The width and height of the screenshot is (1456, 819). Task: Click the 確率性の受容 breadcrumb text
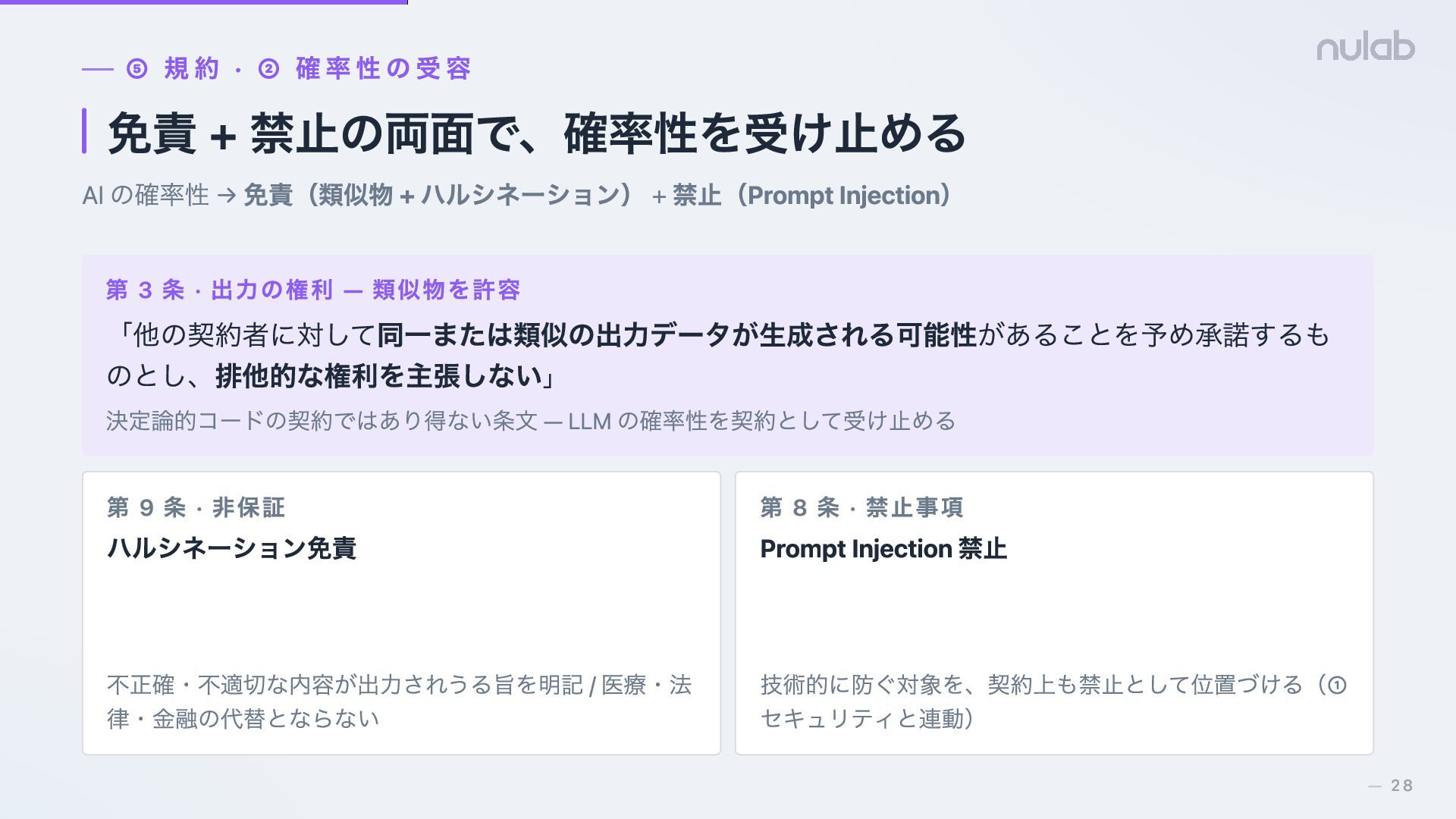tap(384, 69)
